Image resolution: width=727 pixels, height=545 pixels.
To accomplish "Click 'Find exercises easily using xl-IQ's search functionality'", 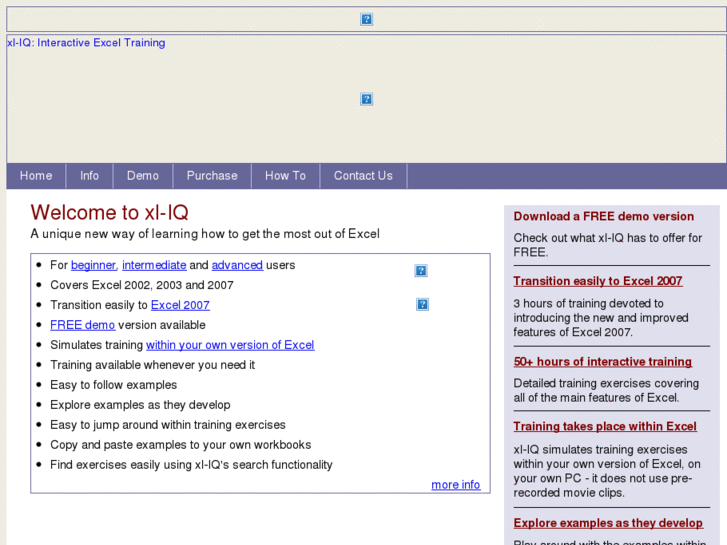I will click(x=191, y=465).
